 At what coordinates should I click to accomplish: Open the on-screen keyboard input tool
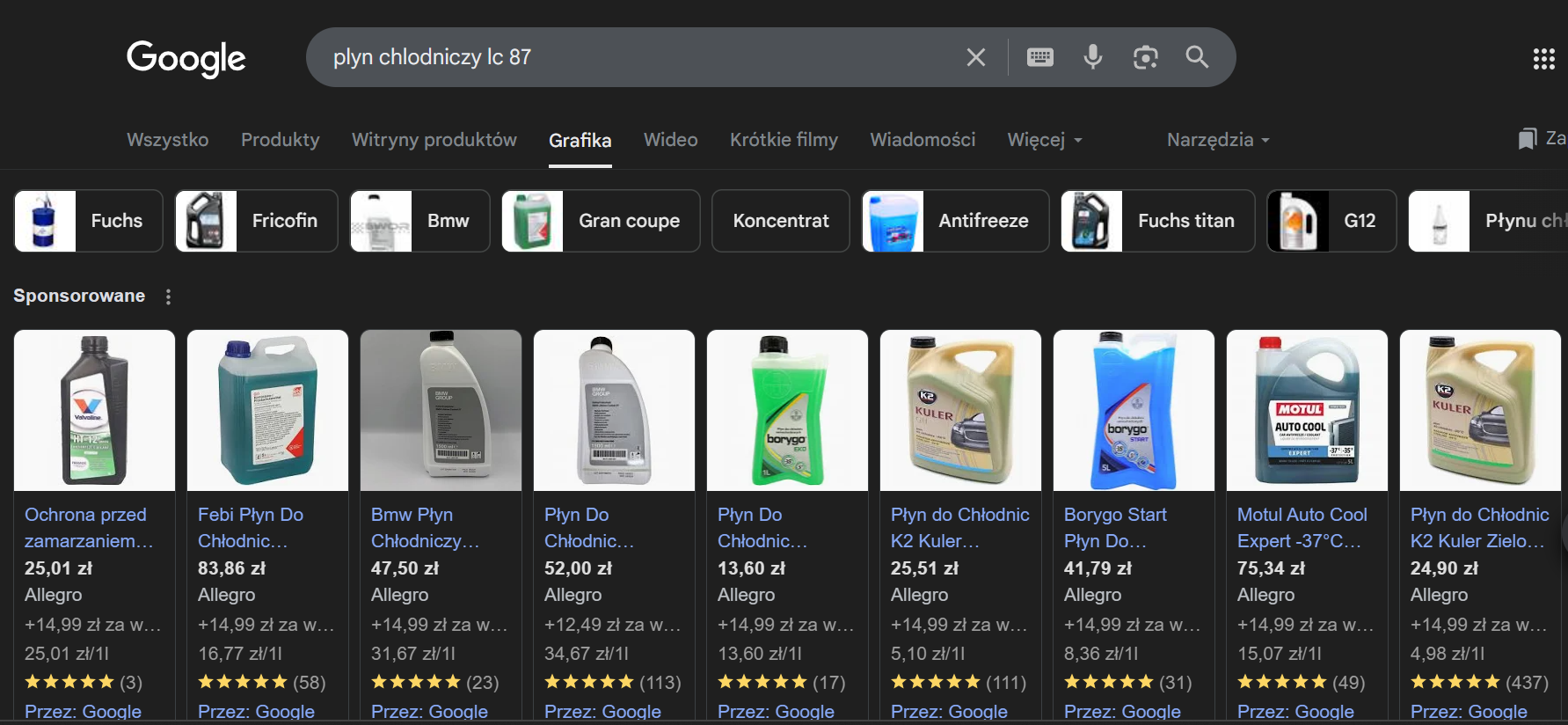[x=1040, y=57]
